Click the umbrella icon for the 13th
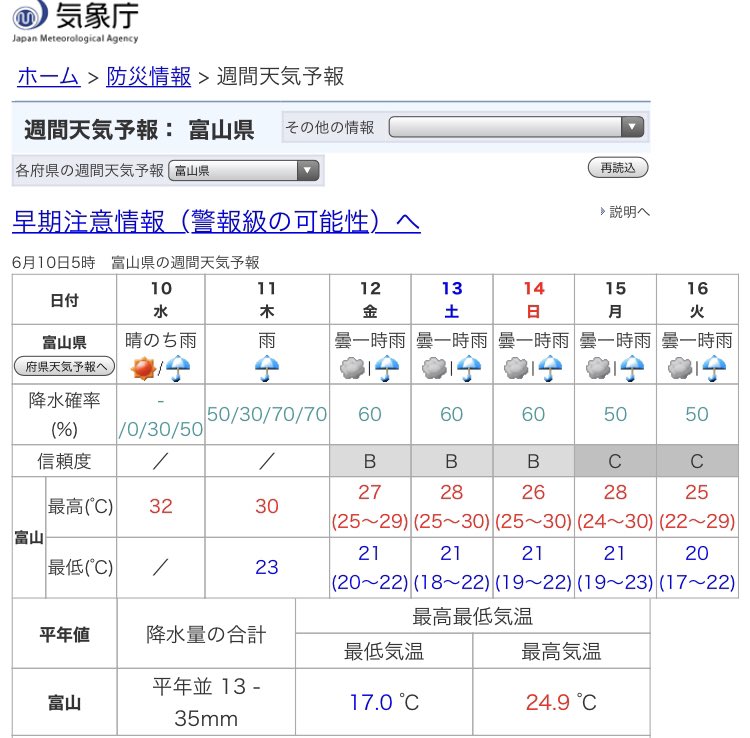The width and height of the screenshot is (750, 738). pos(469,368)
